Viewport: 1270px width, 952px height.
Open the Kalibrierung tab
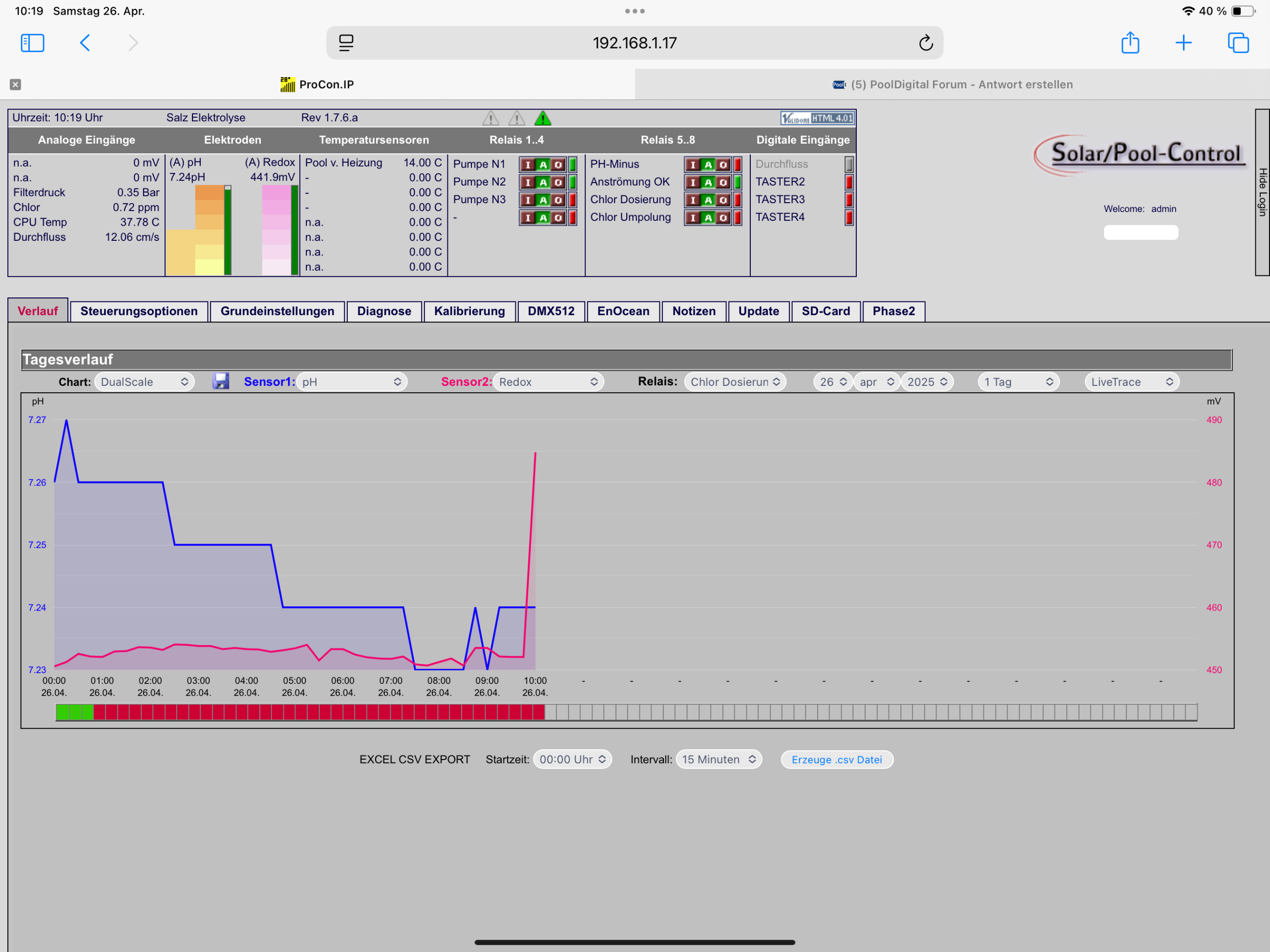(469, 311)
